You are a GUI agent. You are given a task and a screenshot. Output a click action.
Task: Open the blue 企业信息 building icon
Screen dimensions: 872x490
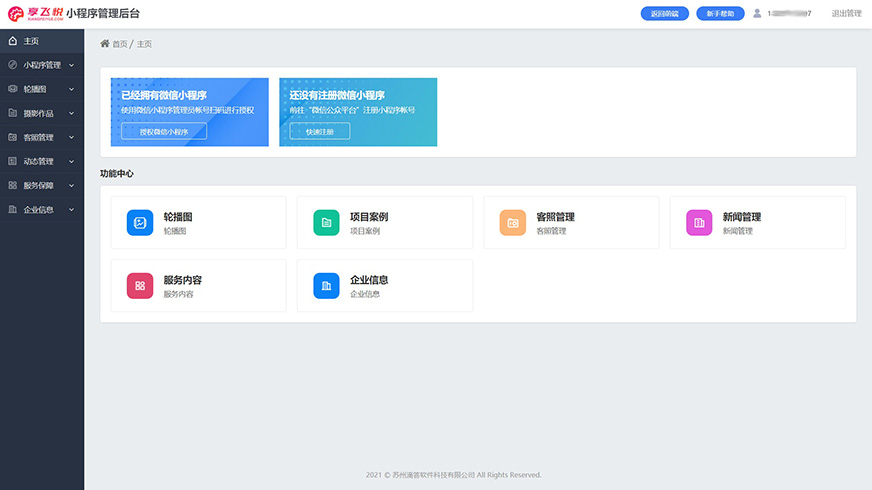point(326,286)
